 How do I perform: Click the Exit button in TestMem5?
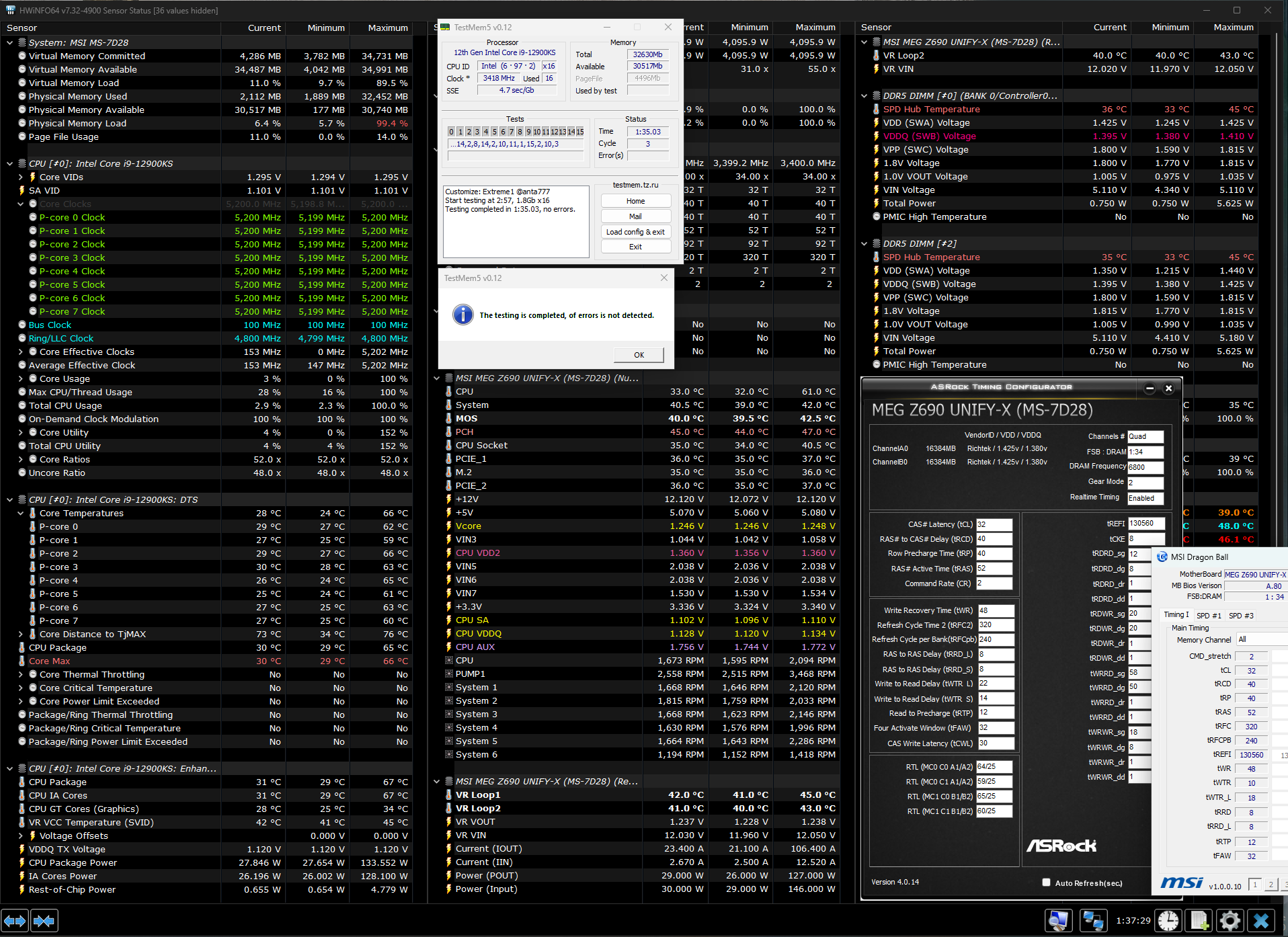[x=635, y=247]
